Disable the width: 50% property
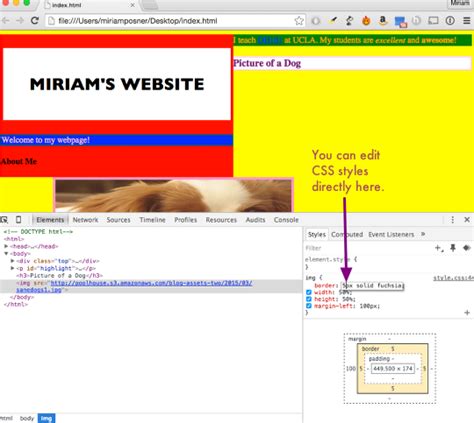 click(x=309, y=292)
